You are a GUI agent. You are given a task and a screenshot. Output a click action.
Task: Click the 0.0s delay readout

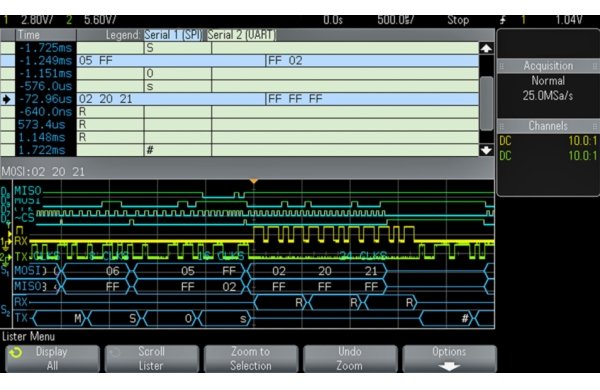point(333,20)
